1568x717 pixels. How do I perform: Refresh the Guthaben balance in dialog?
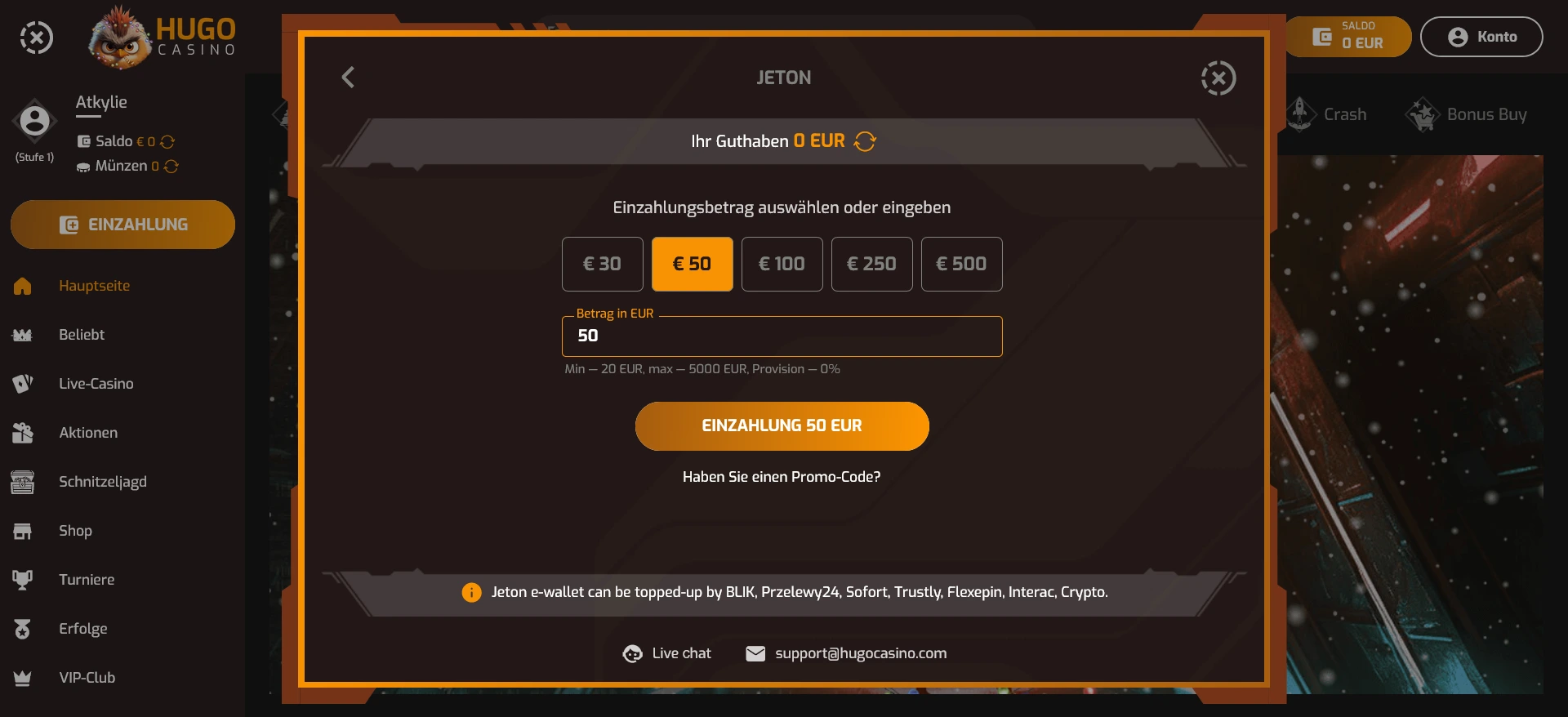(865, 141)
